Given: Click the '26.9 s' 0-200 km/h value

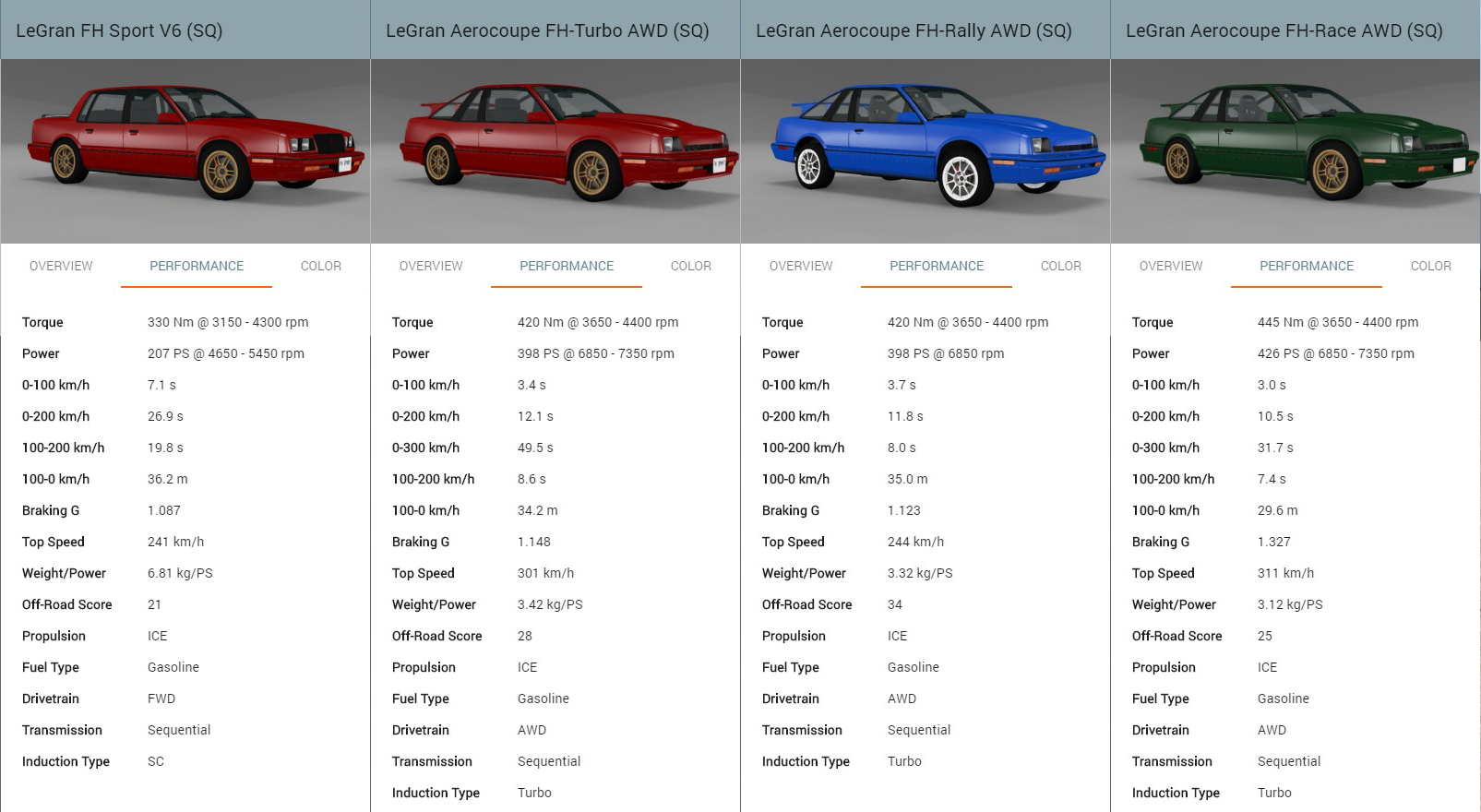Looking at the screenshot, I should (165, 416).
